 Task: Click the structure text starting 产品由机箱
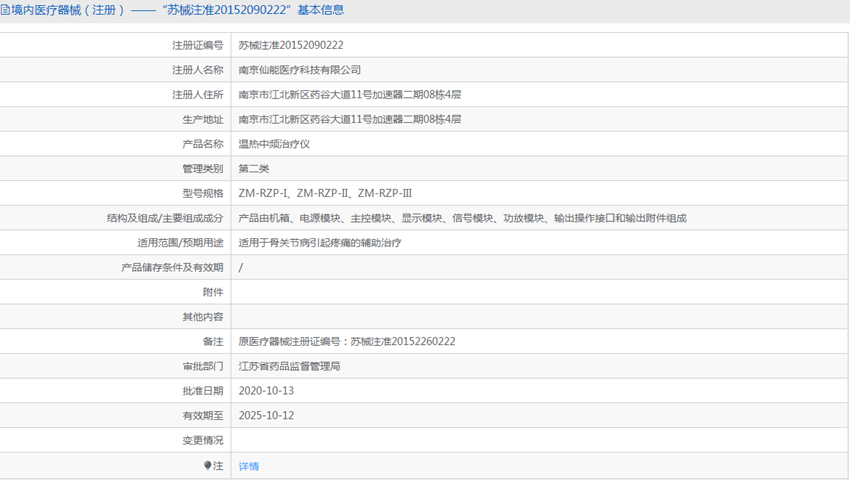[462, 218]
